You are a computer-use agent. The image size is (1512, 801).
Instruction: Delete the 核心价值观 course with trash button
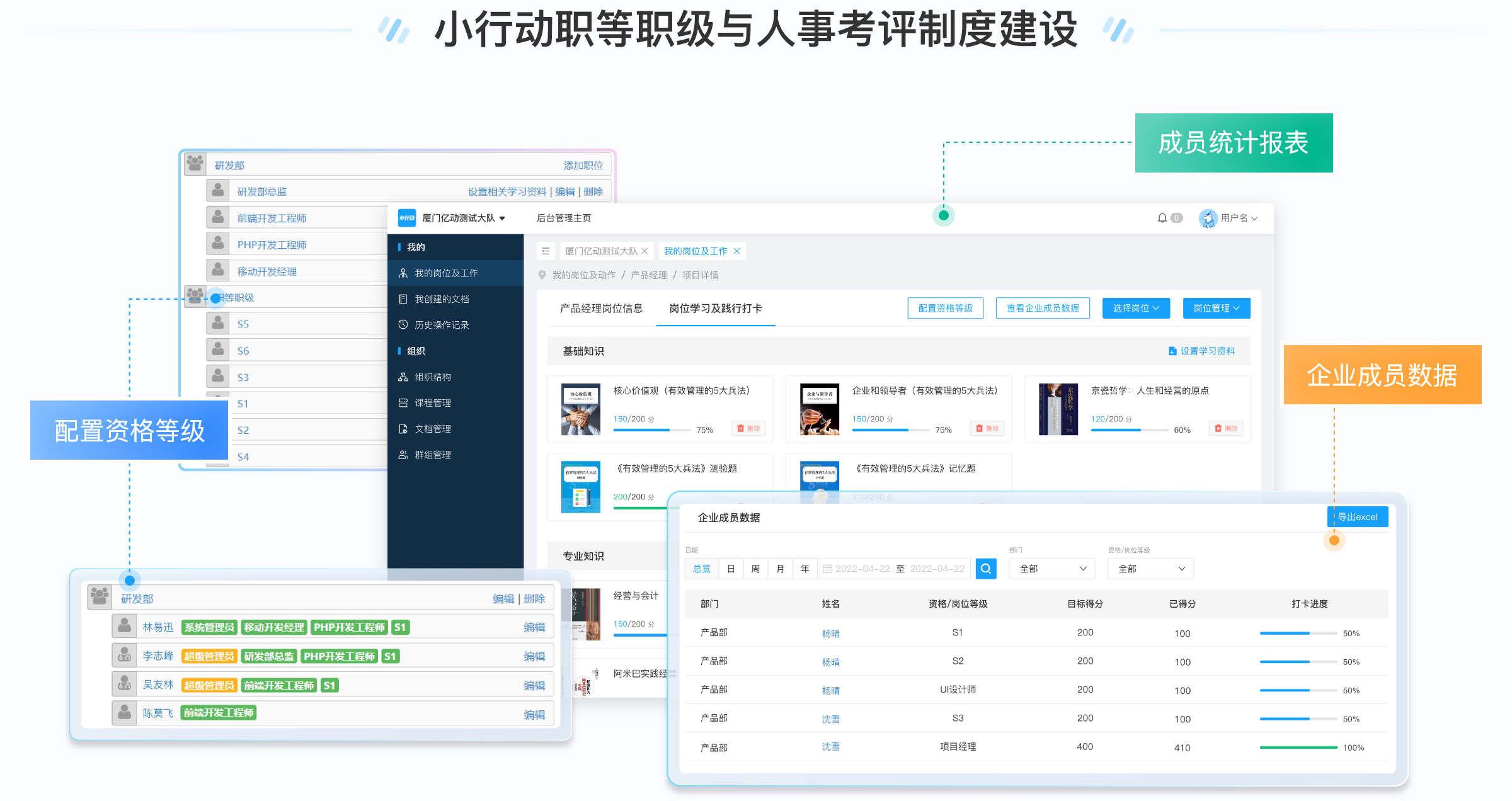click(748, 428)
